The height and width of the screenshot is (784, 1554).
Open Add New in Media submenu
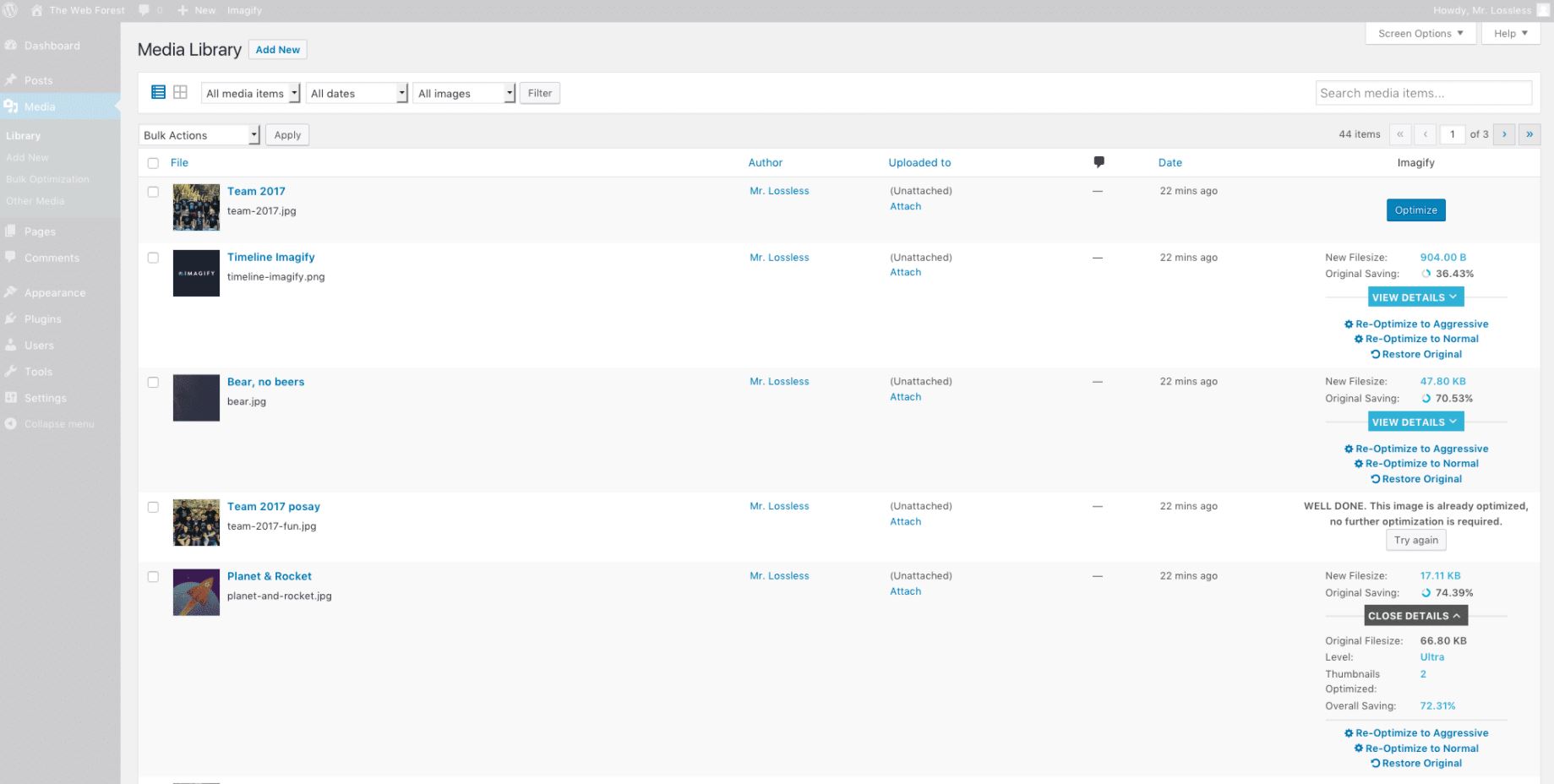(27, 157)
